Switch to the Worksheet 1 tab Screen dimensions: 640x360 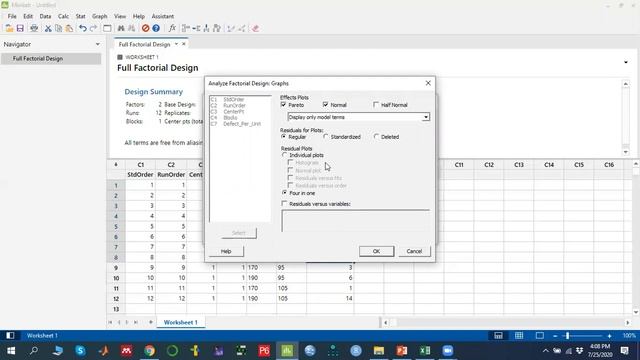tap(180, 322)
